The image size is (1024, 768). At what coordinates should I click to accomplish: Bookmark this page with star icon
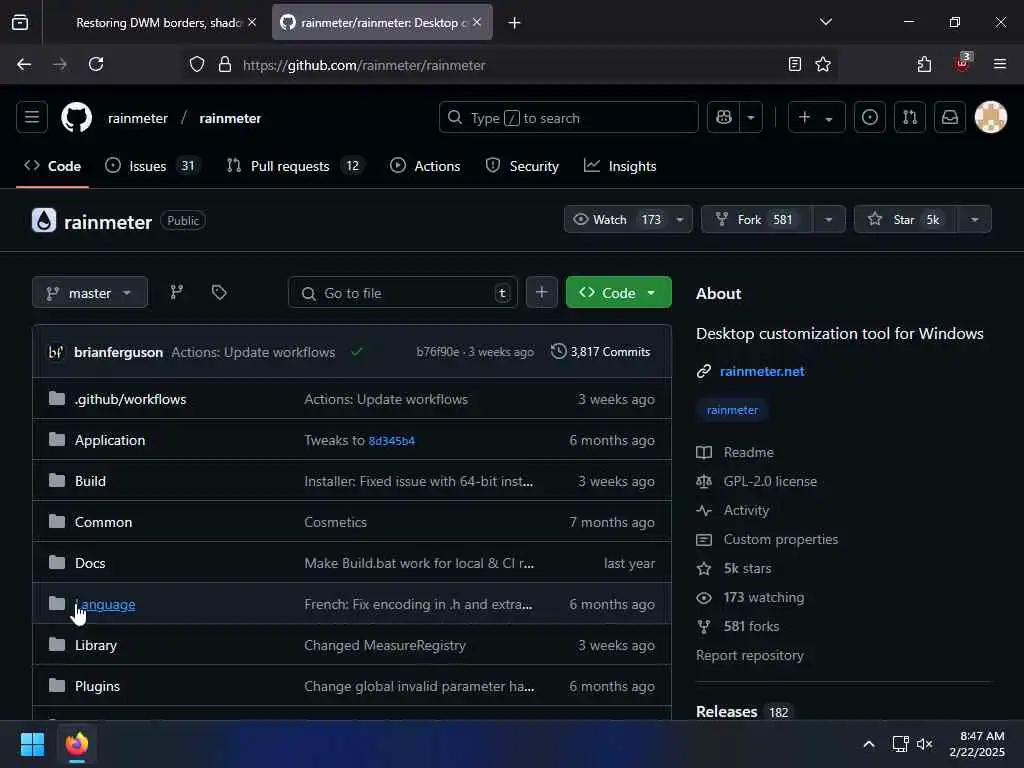823,64
